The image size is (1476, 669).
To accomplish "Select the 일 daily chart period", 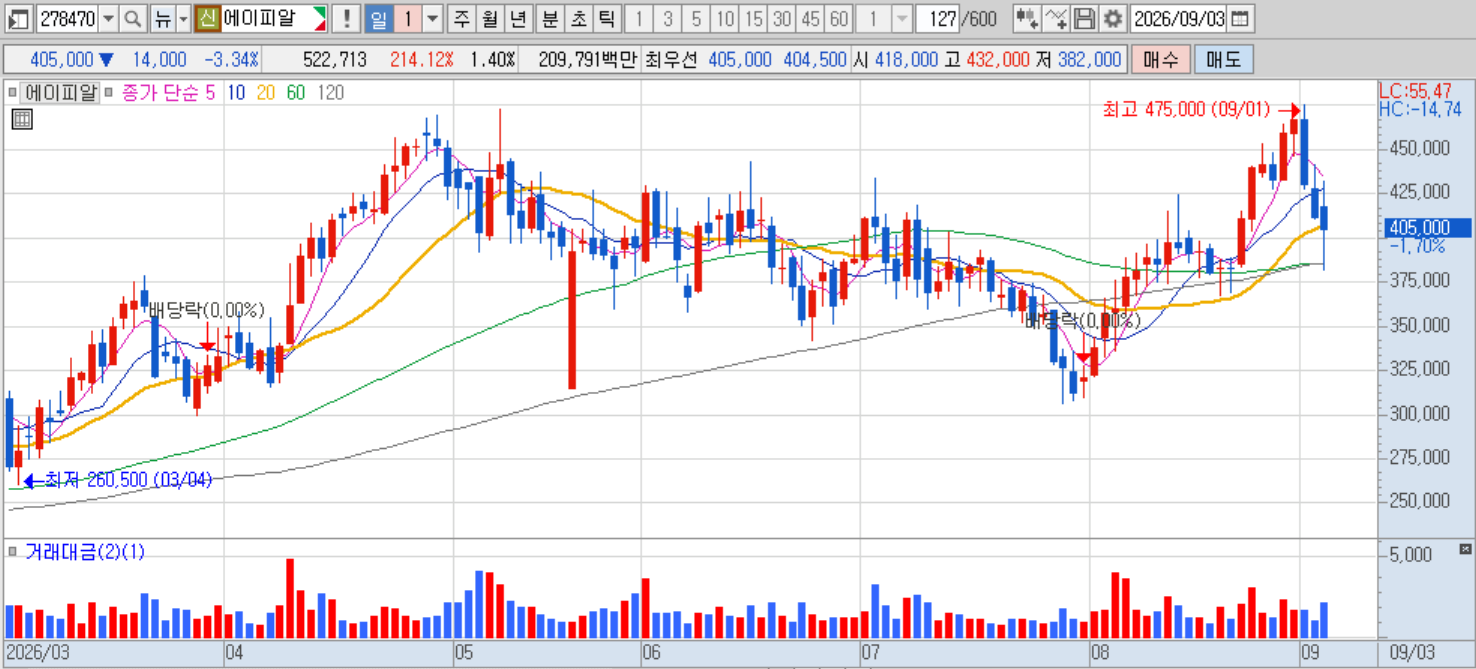I will (378, 18).
